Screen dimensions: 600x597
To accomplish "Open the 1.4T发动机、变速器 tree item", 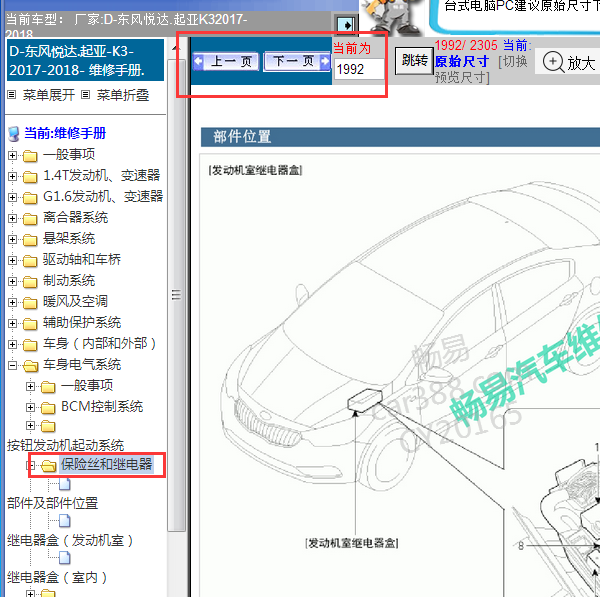I will click(101, 175).
